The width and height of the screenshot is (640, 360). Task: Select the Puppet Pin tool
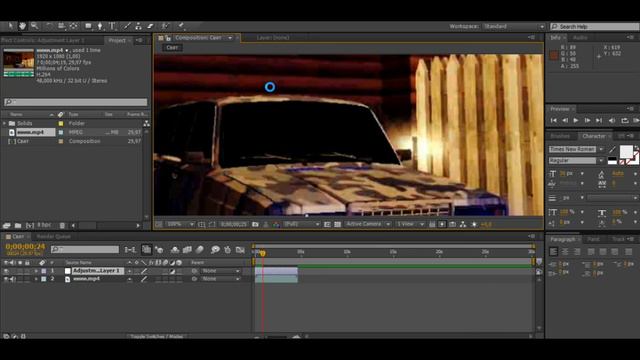(x=180, y=26)
